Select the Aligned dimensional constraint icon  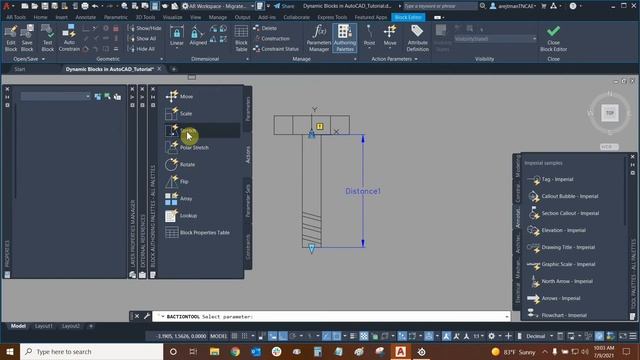click(198, 36)
